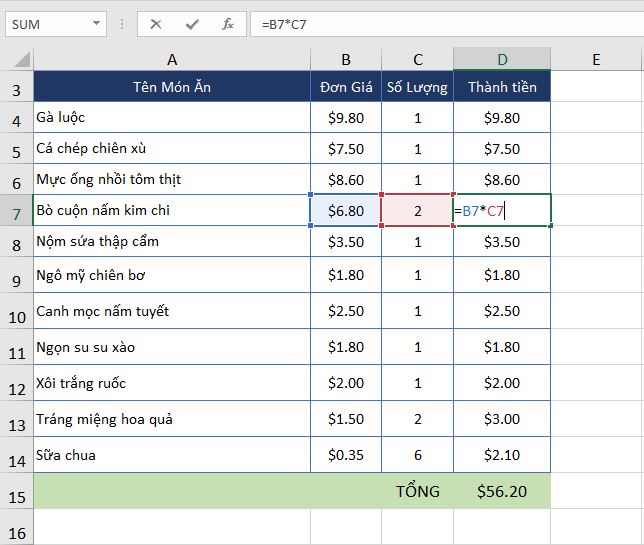Image resolution: width=644 pixels, height=545 pixels.
Task: Select the $9.80 unit price of Gà luộc
Action: coord(346,117)
